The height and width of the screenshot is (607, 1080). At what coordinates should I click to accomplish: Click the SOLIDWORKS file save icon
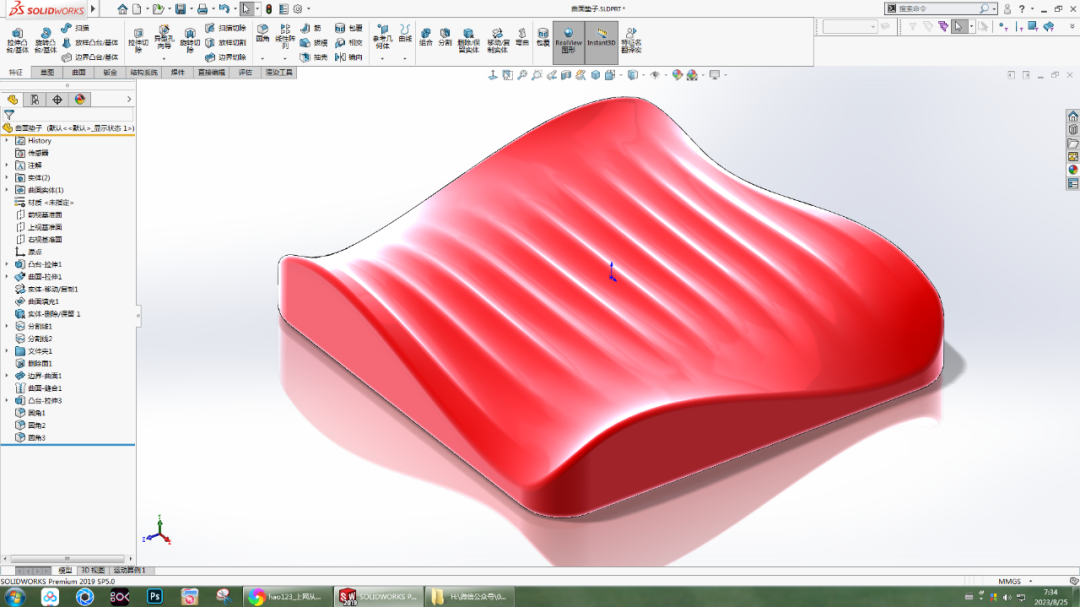180,9
